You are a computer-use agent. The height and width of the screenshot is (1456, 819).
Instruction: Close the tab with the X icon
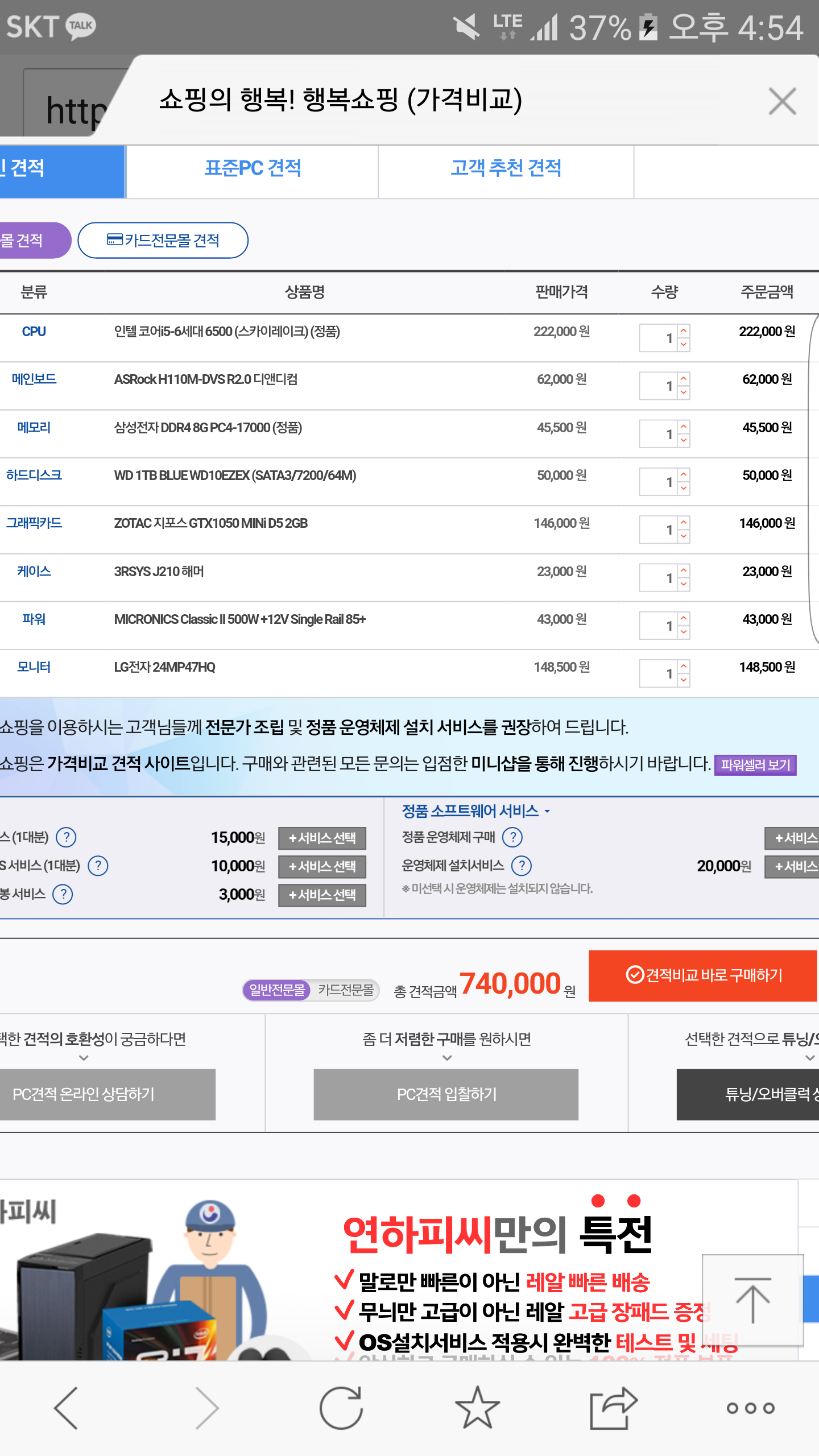click(782, 102)
